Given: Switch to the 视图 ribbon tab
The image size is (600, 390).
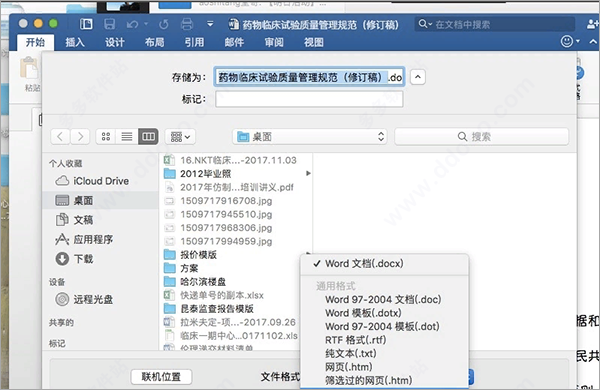Looking at the screenshot, I should click(314, 42).
